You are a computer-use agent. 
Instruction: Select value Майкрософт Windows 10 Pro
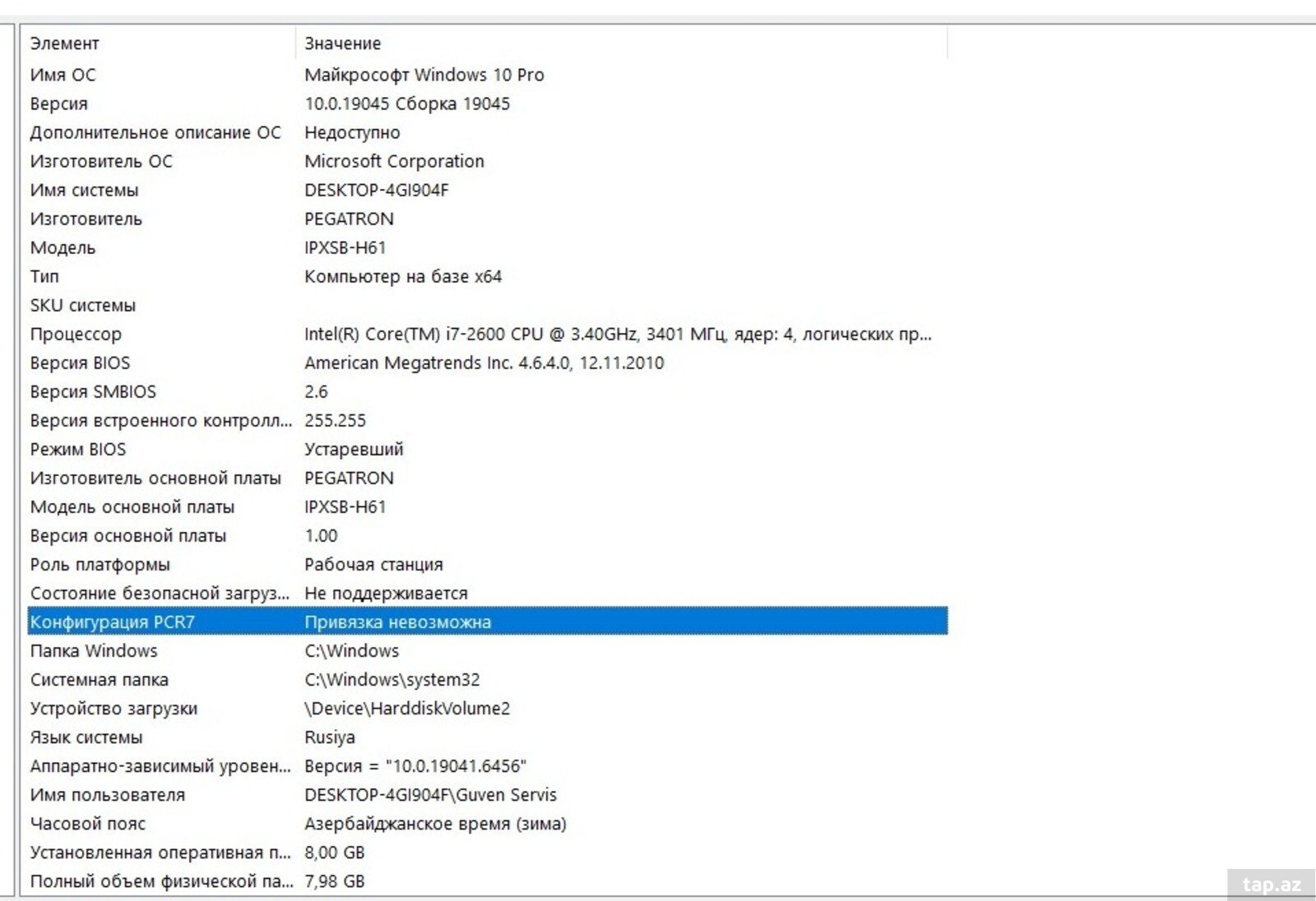coord(424,75)
